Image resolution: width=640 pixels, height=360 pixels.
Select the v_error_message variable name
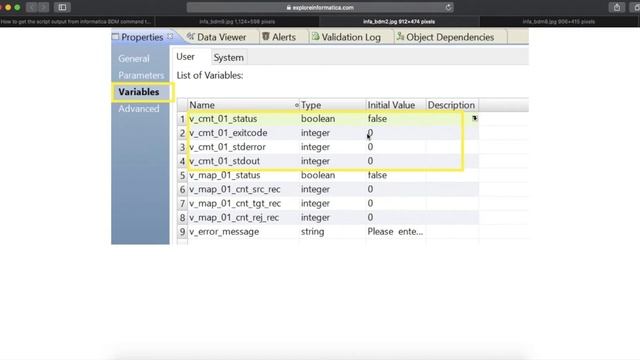[224, 232]
